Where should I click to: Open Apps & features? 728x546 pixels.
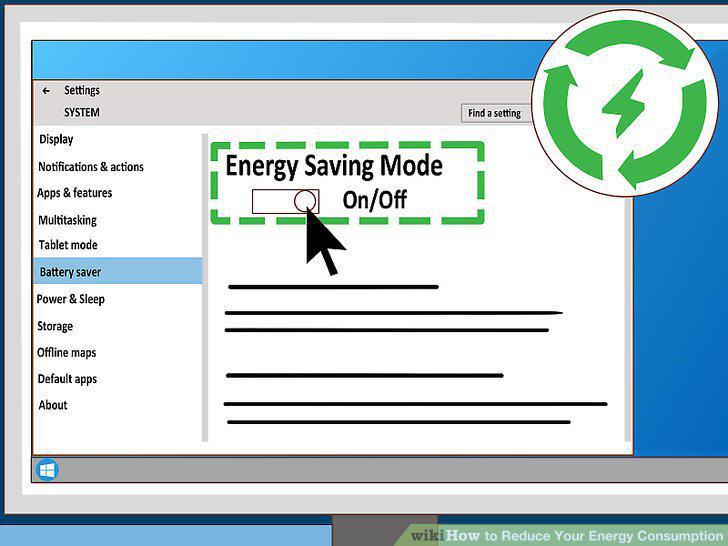(x=75, y=193)
